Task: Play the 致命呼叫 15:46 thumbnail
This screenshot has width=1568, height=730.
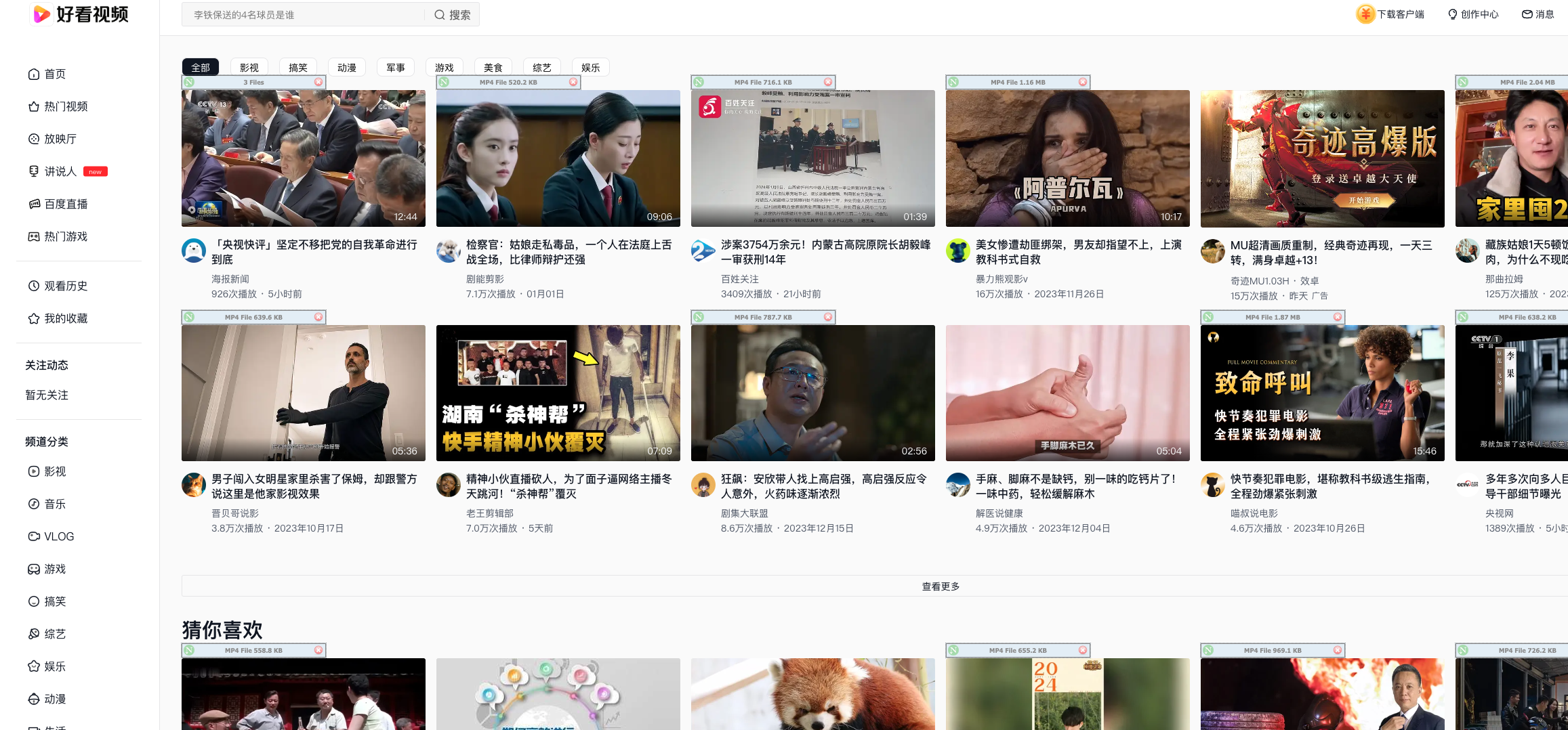Action: (x=1323, y=393)
